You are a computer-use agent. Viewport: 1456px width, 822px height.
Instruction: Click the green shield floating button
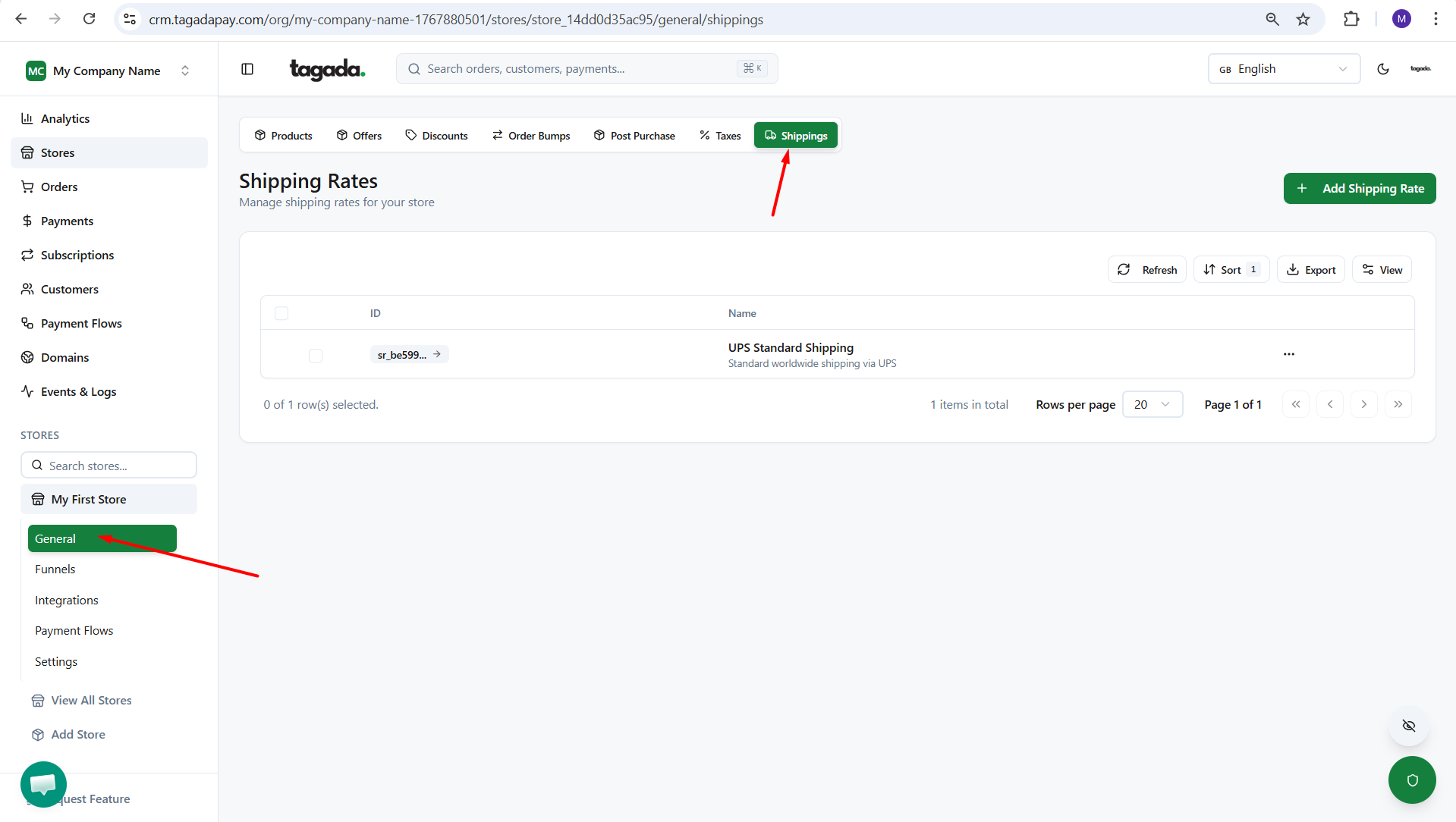[1411, 780]
